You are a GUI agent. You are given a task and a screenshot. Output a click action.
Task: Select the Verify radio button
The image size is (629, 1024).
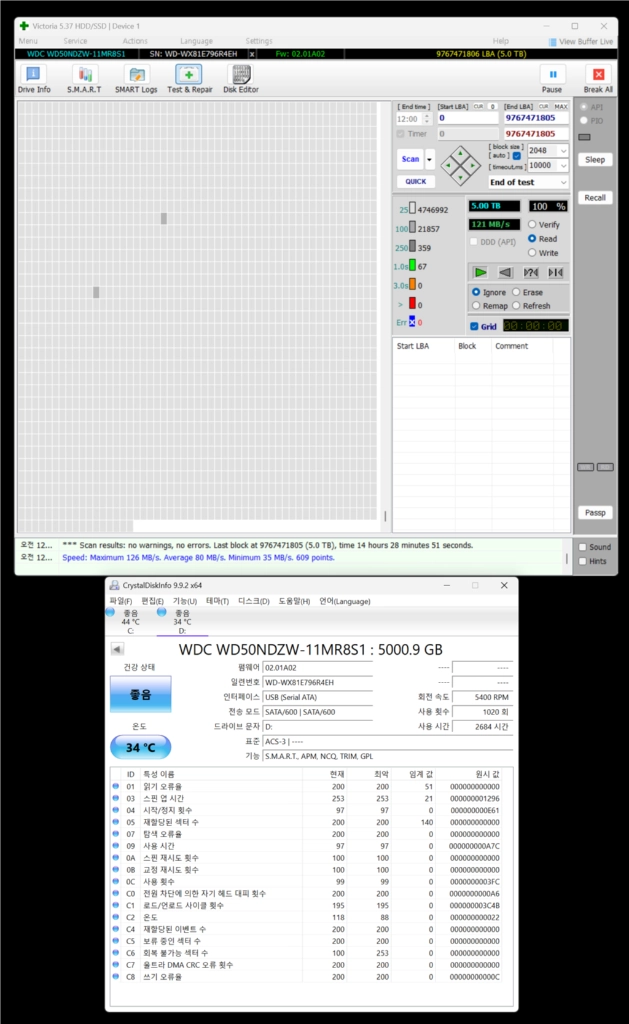[x=532, y=225]
